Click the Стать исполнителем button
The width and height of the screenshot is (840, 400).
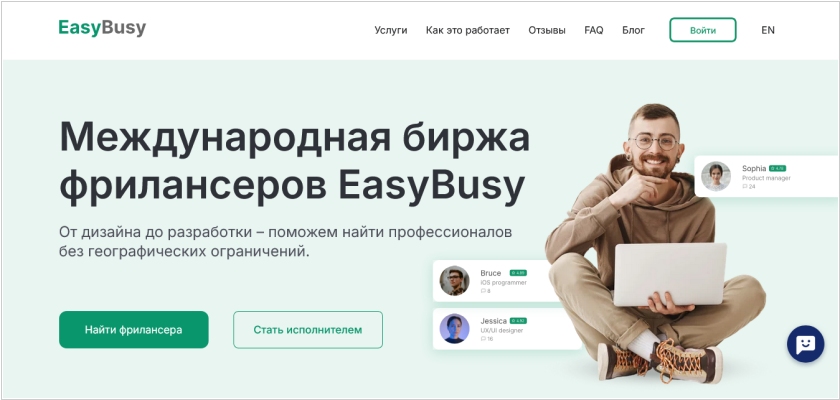click(308, 330)
